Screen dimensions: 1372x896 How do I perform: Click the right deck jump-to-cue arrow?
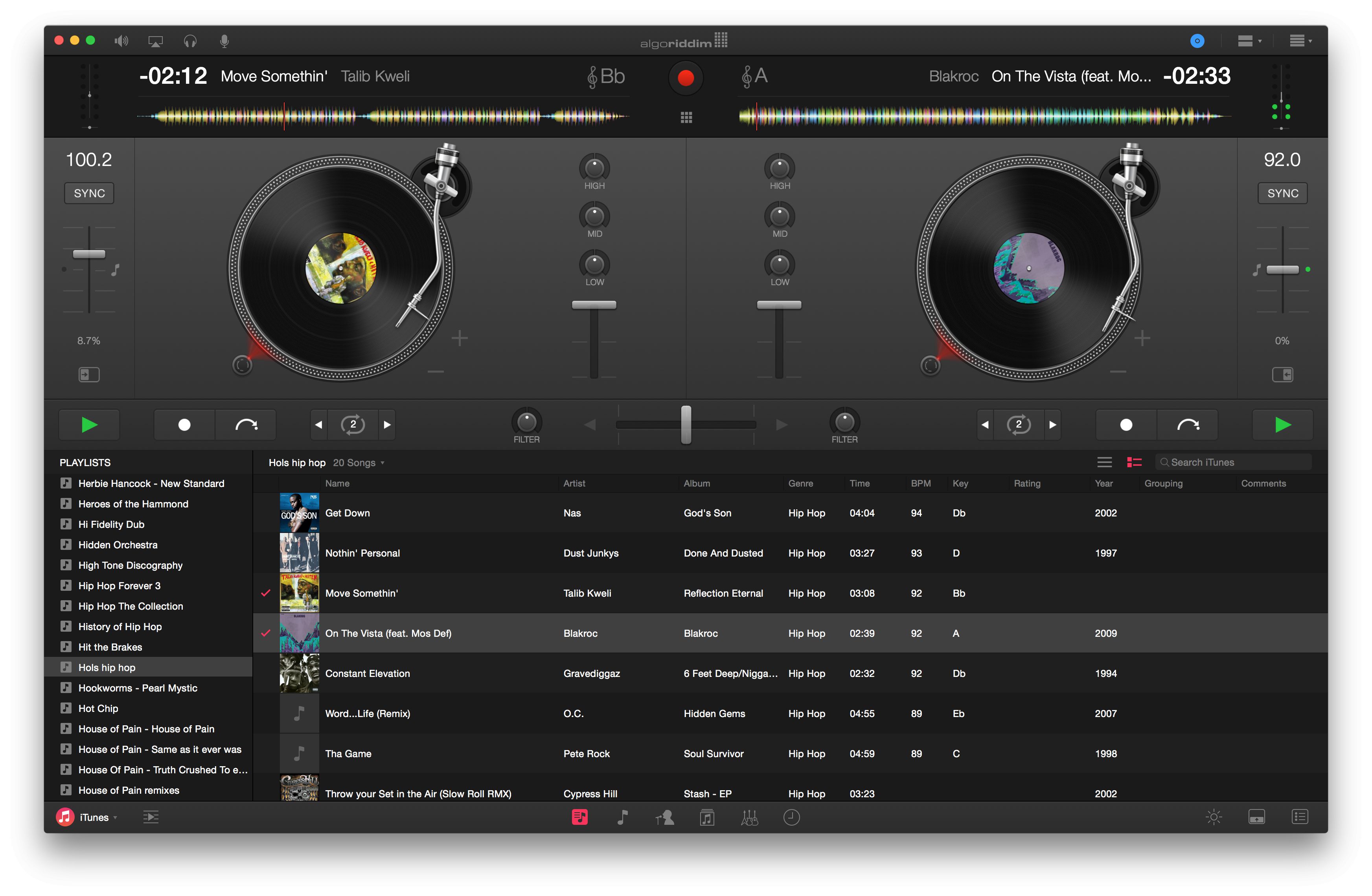[x=1188, y=425]
